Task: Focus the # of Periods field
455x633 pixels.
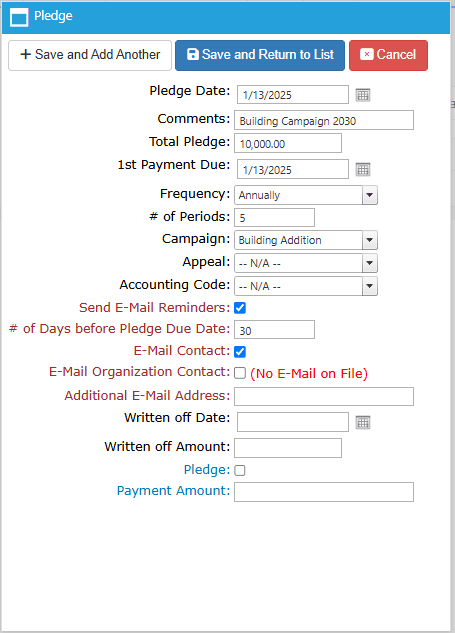Action: tap(275, 218)
